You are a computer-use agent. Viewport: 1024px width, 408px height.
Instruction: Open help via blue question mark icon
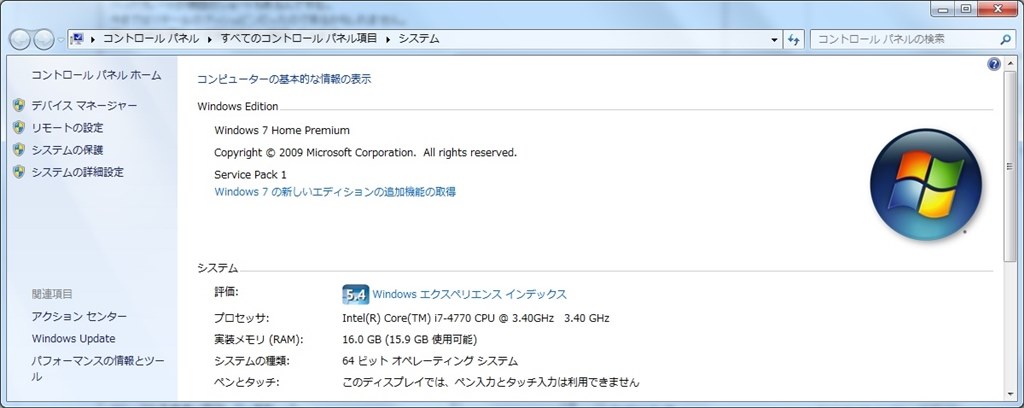pyautogui.click(x=994, y=64)
